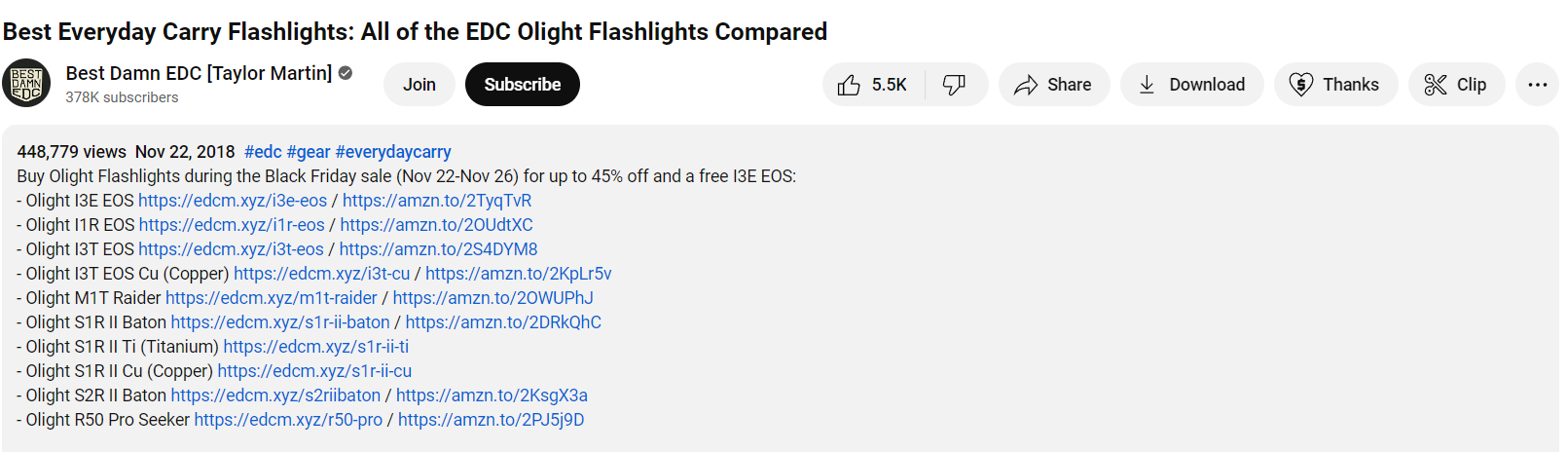
Task: Click the #everydaycarry hashtag
Action: coord(393,152)
